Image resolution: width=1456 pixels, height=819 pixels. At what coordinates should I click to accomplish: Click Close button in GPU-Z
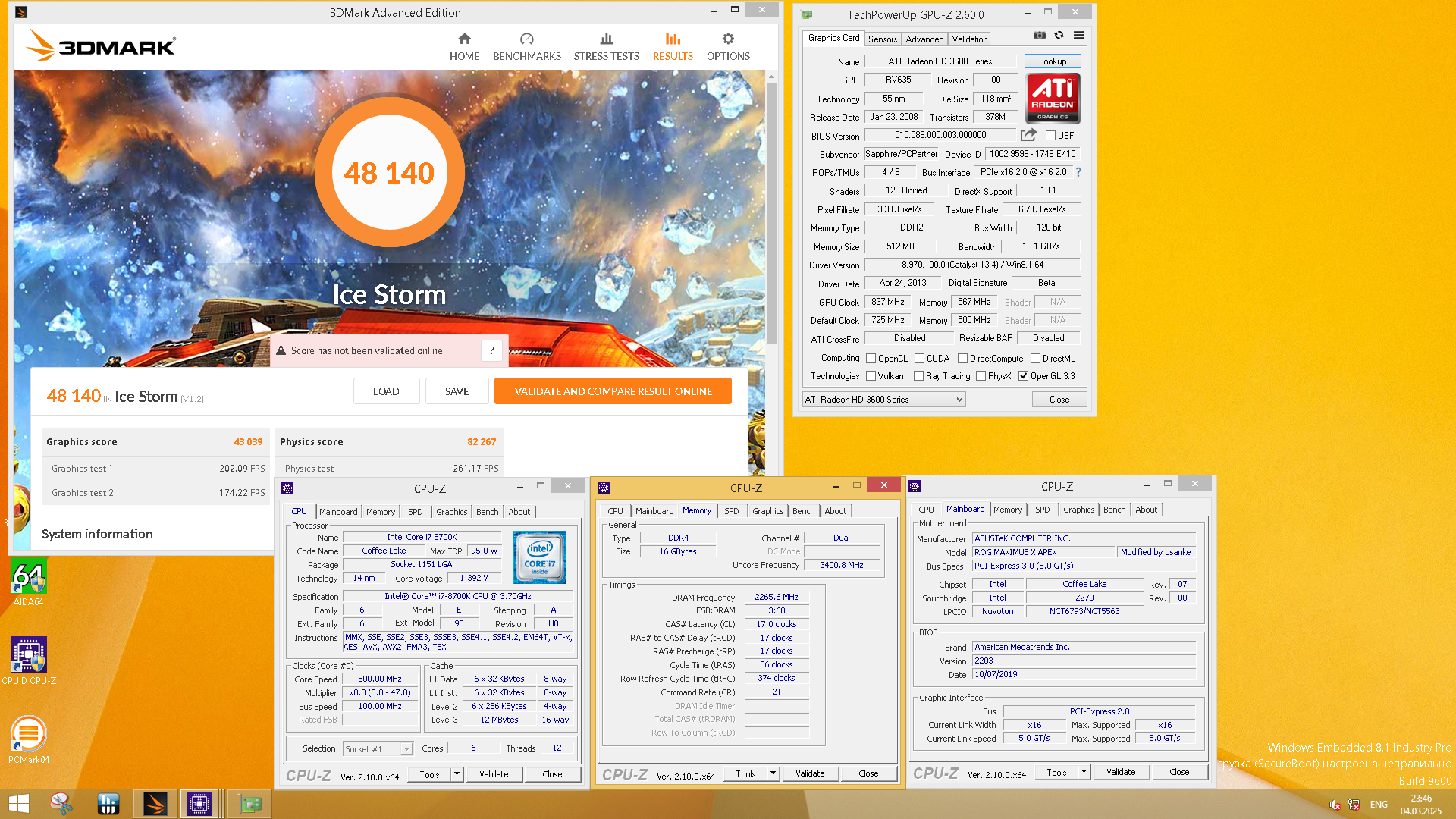pos(1059,400)
